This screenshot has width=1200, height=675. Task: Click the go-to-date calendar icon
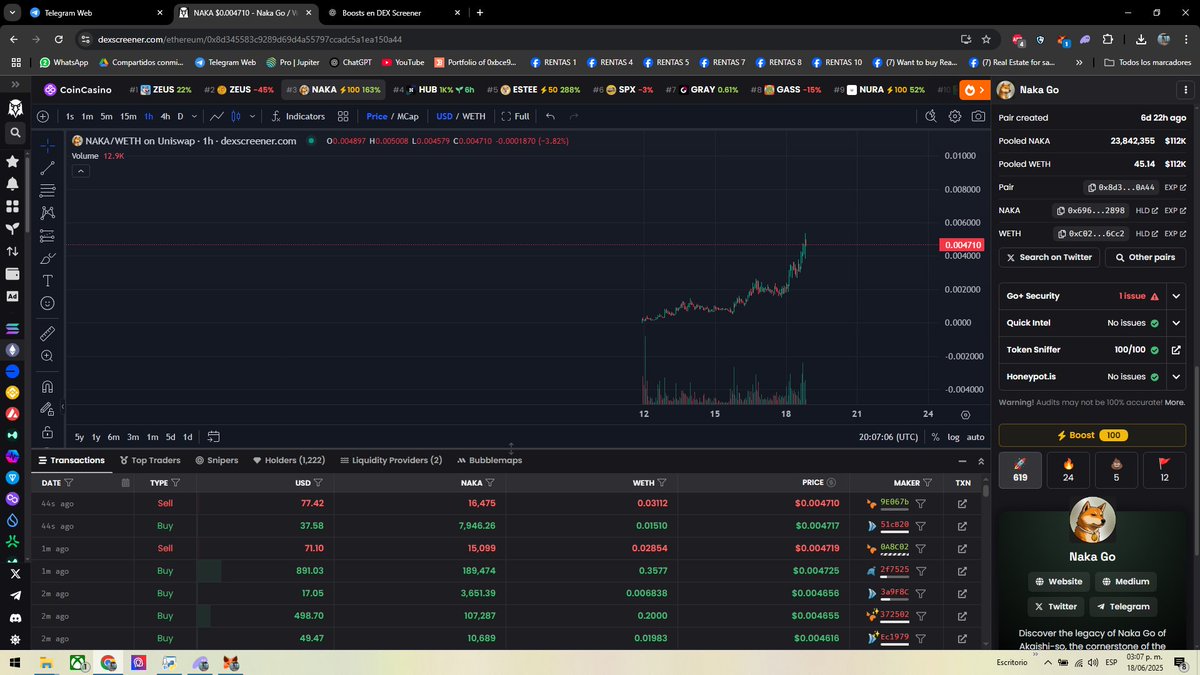[213, 437]
